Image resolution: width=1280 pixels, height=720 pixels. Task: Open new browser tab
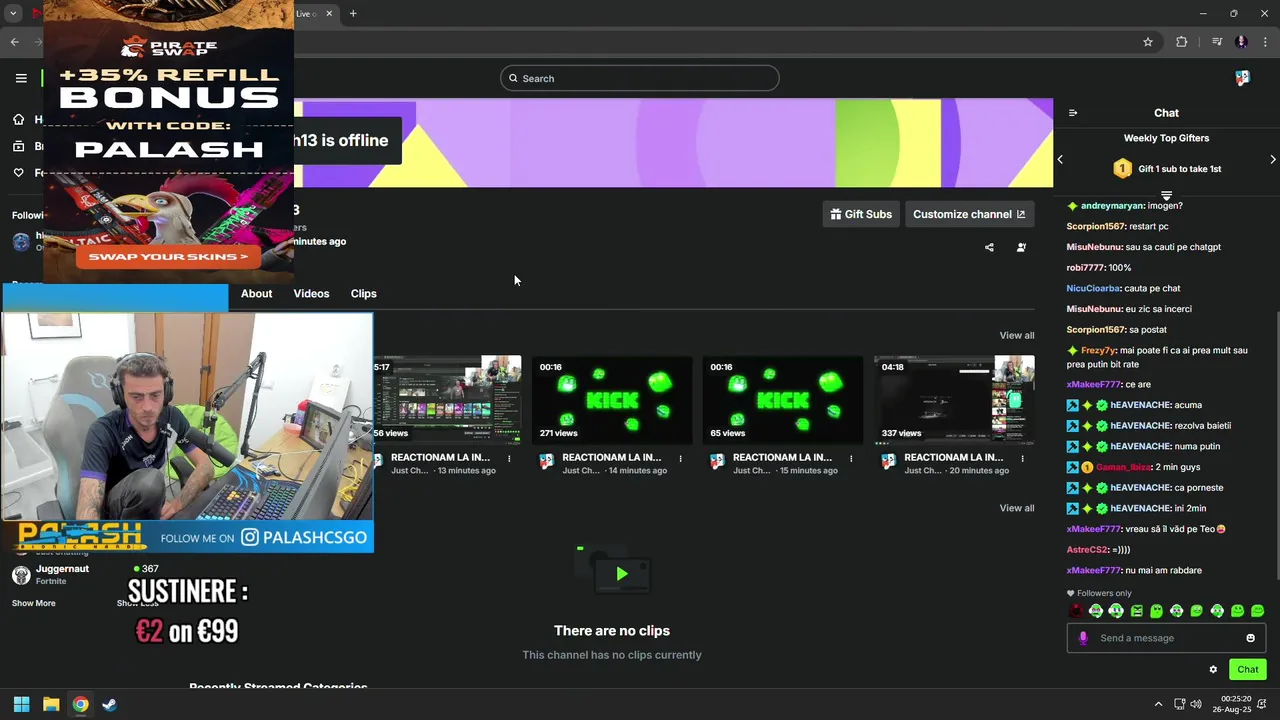(353, 13)
